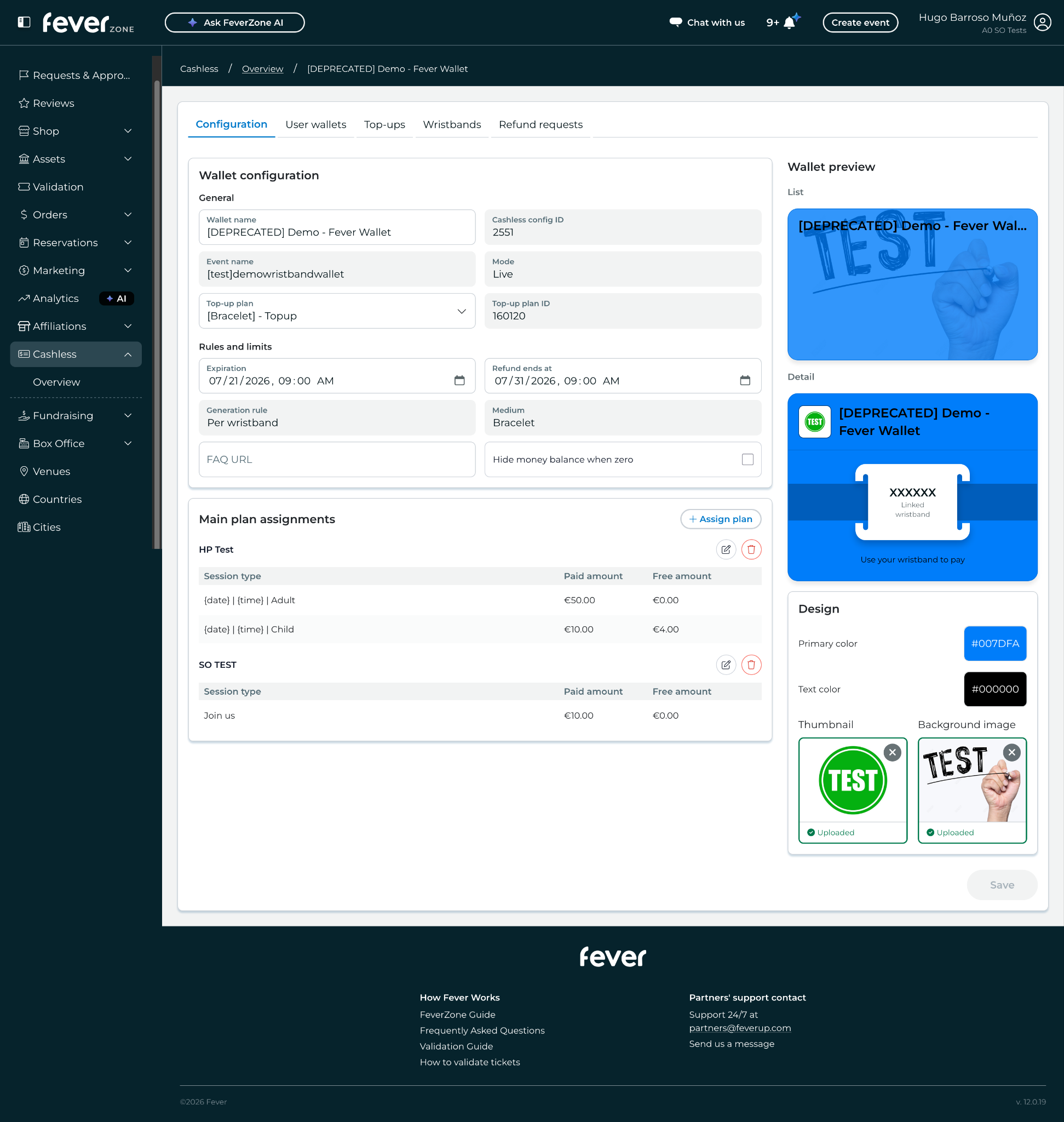Click the Fundraising sidebar icon

(x=24, y=415)
